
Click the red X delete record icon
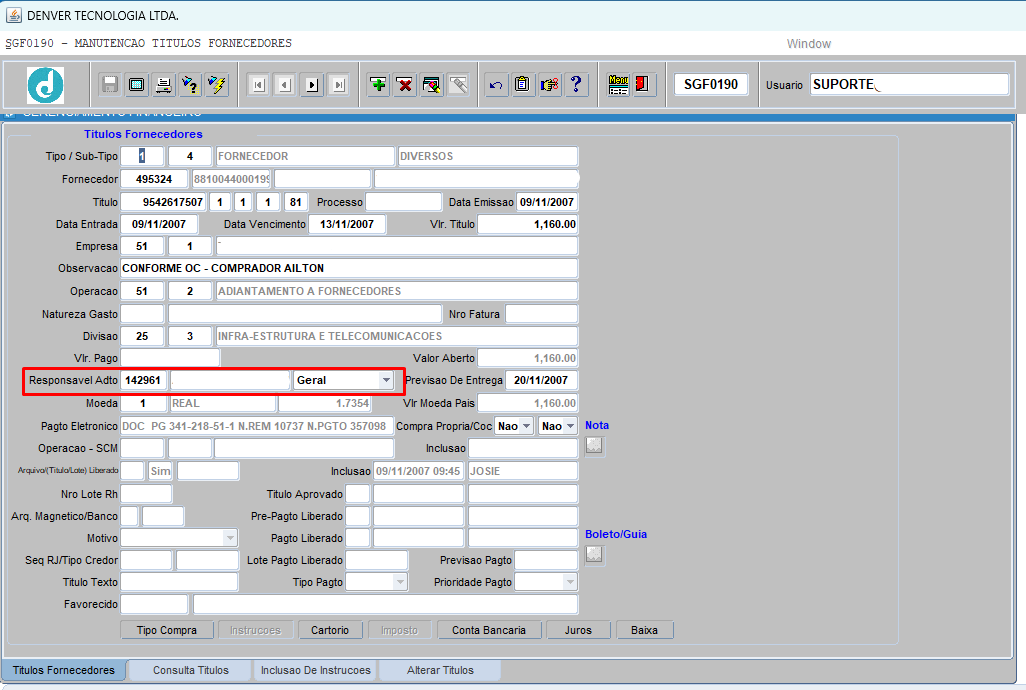tap(405, 85)
